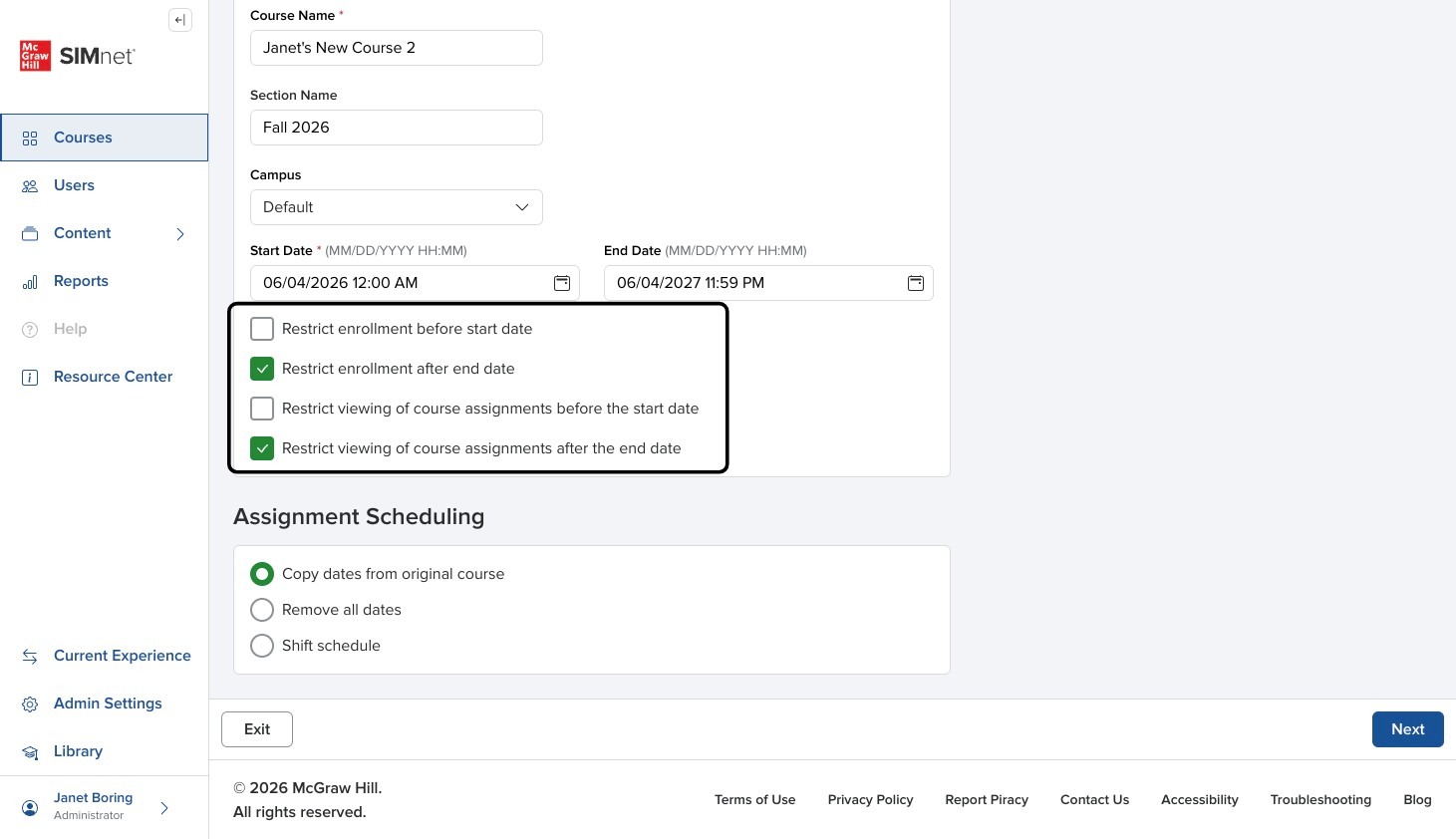Click the Resource Center info icon
Screen dimensions: 1456x839
point(30,378)
